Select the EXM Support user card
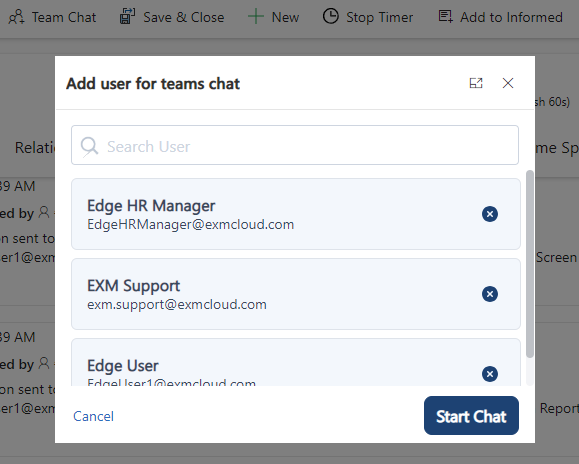Screen dimensions: 579x464 (296, 294)
